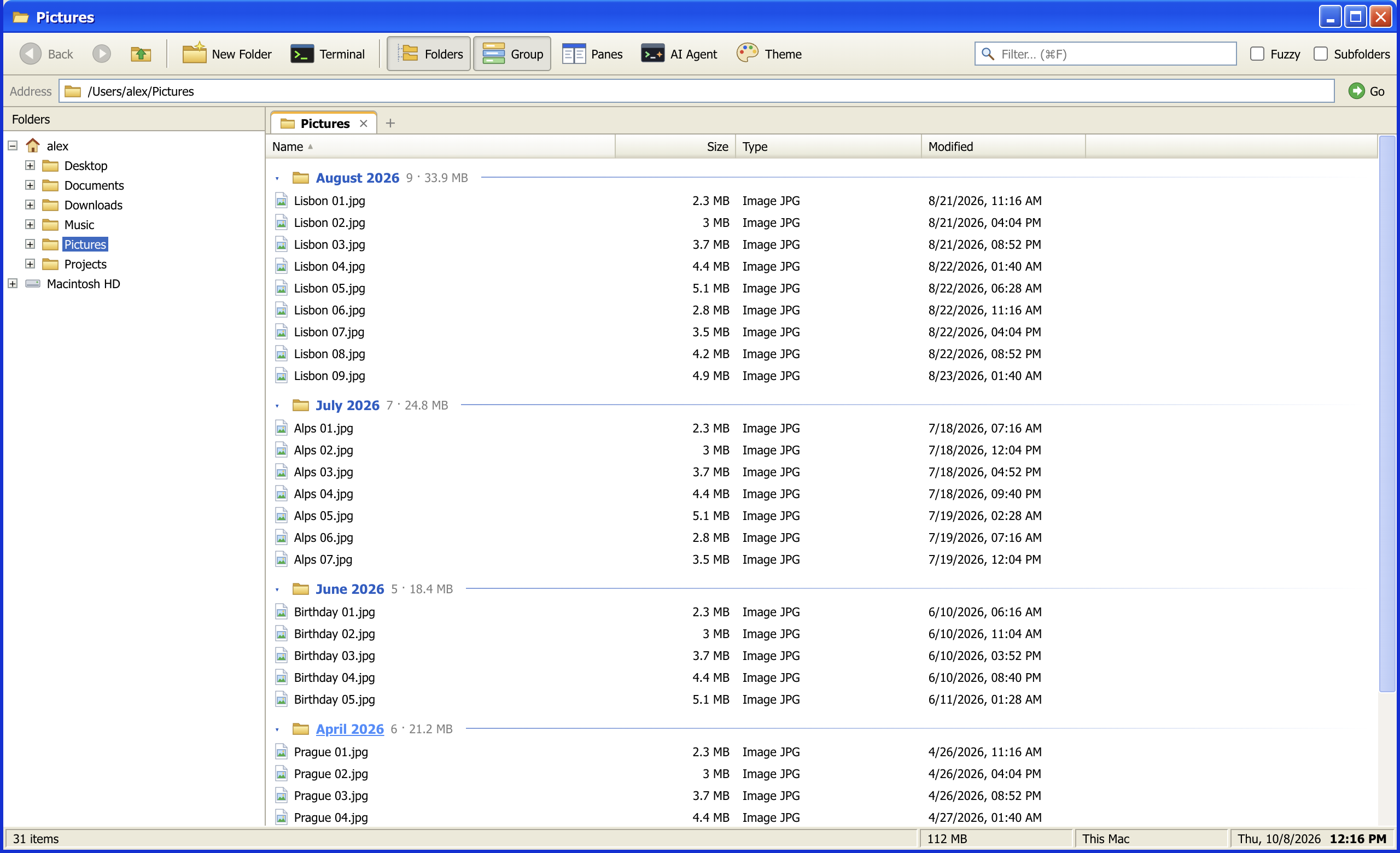This screenshot has height=853, width=1400.
Task: Click the address path field
Action: tap(696, 91)
